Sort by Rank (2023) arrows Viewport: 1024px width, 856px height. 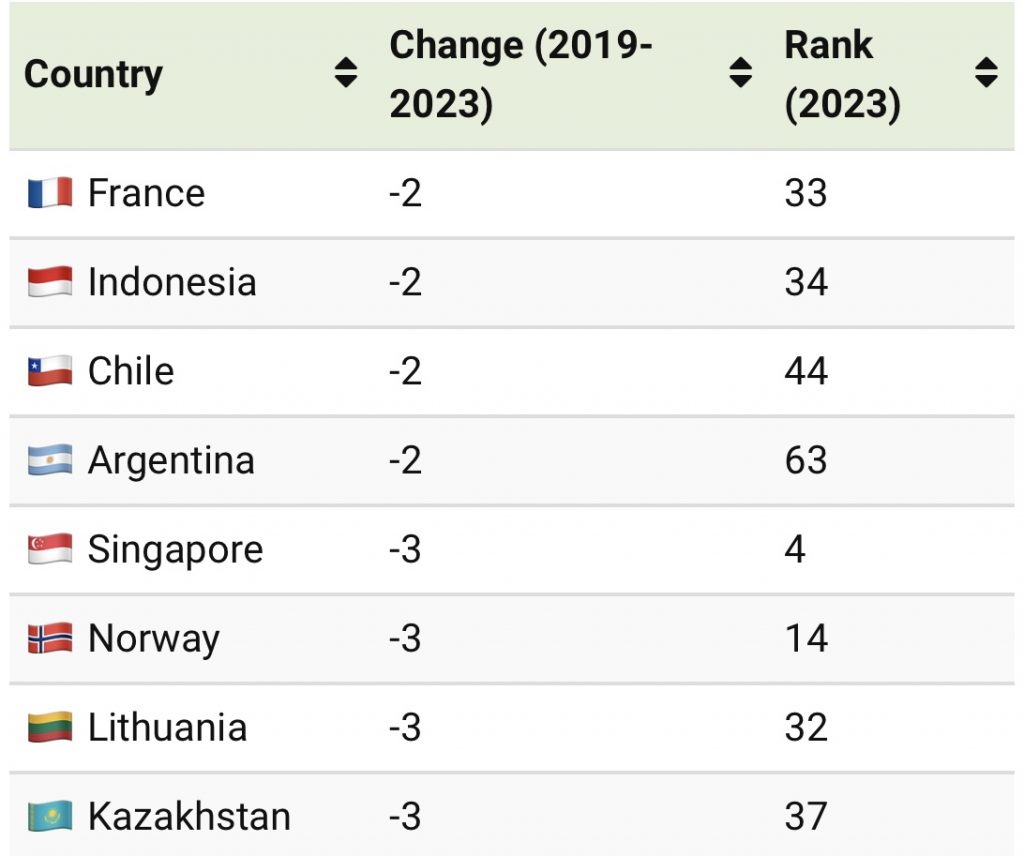(x=986, y=73)
